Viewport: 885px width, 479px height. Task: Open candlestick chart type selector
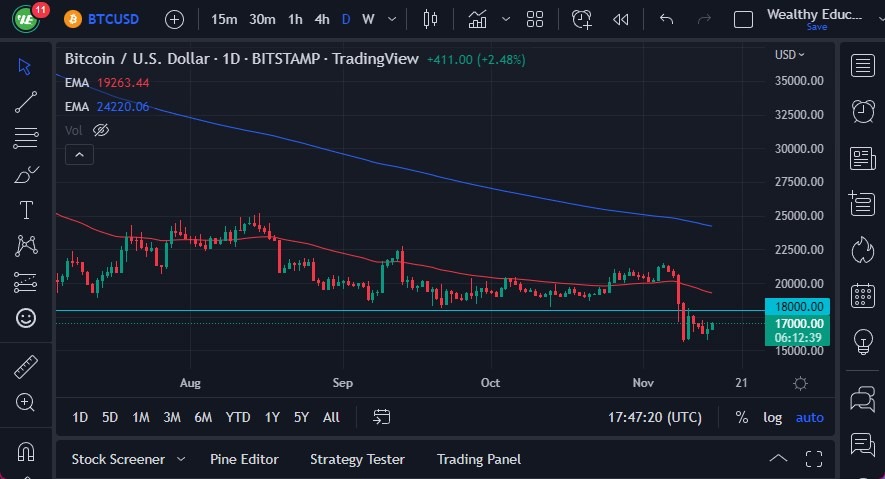click(x=430, y=20)
